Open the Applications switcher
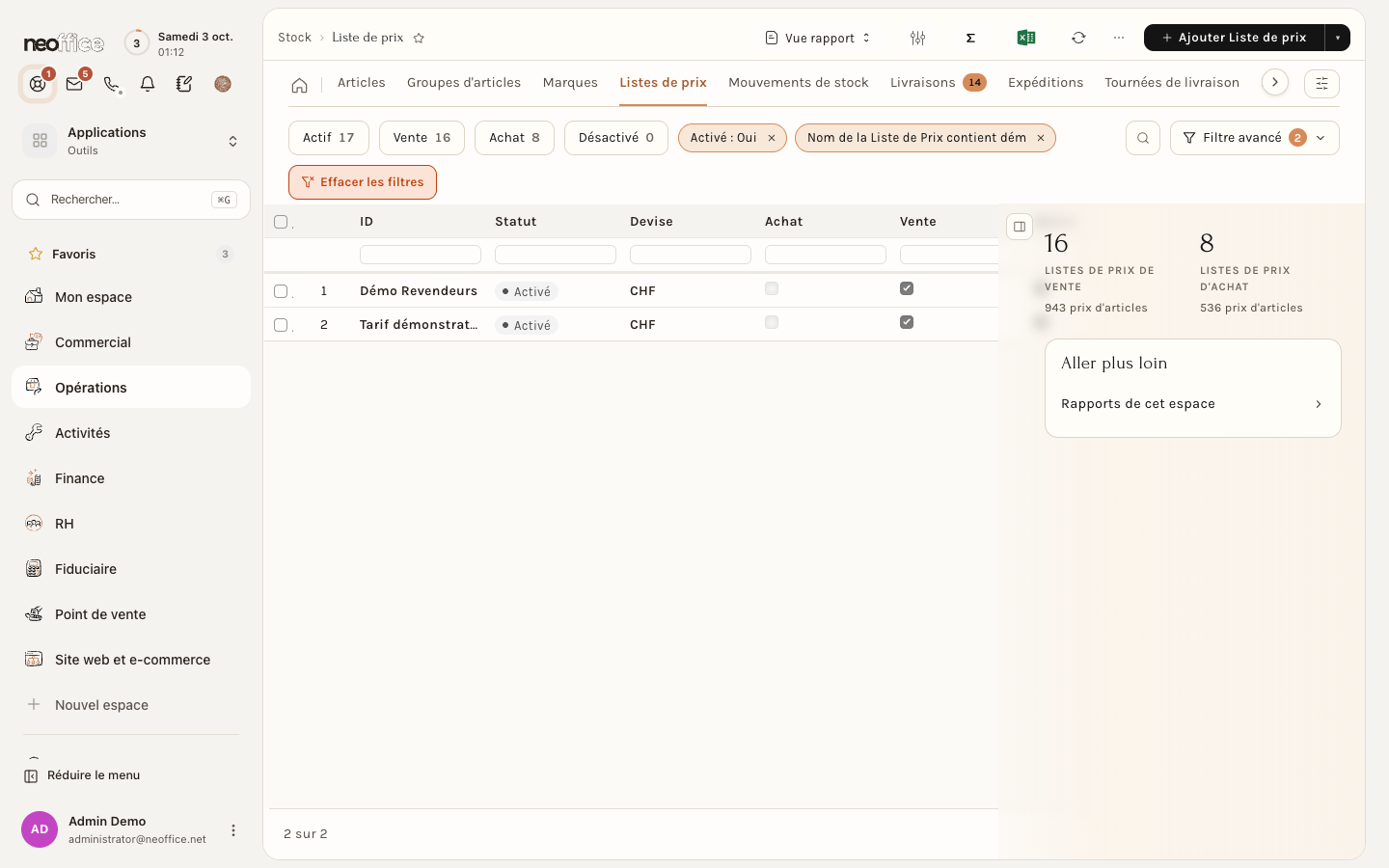 [131, 141]
